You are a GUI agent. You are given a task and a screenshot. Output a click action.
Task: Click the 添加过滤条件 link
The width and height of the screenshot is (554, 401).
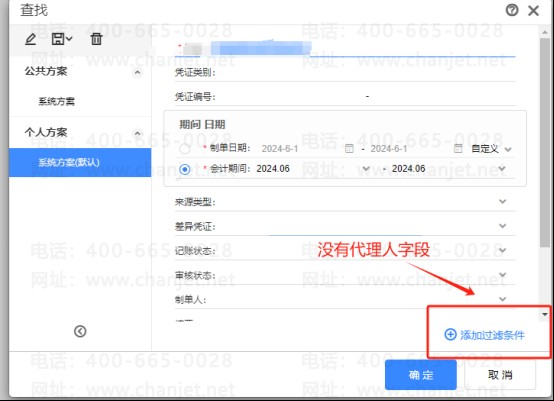tap(484, 335)
